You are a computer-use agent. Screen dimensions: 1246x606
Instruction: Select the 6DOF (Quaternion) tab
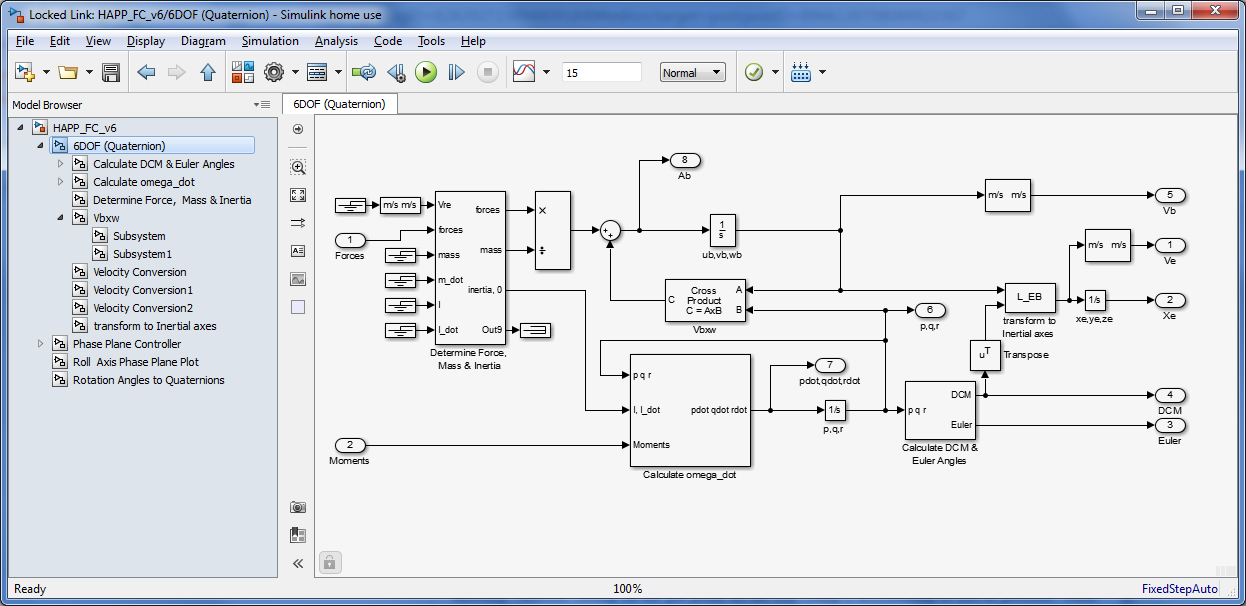(340, 104)
